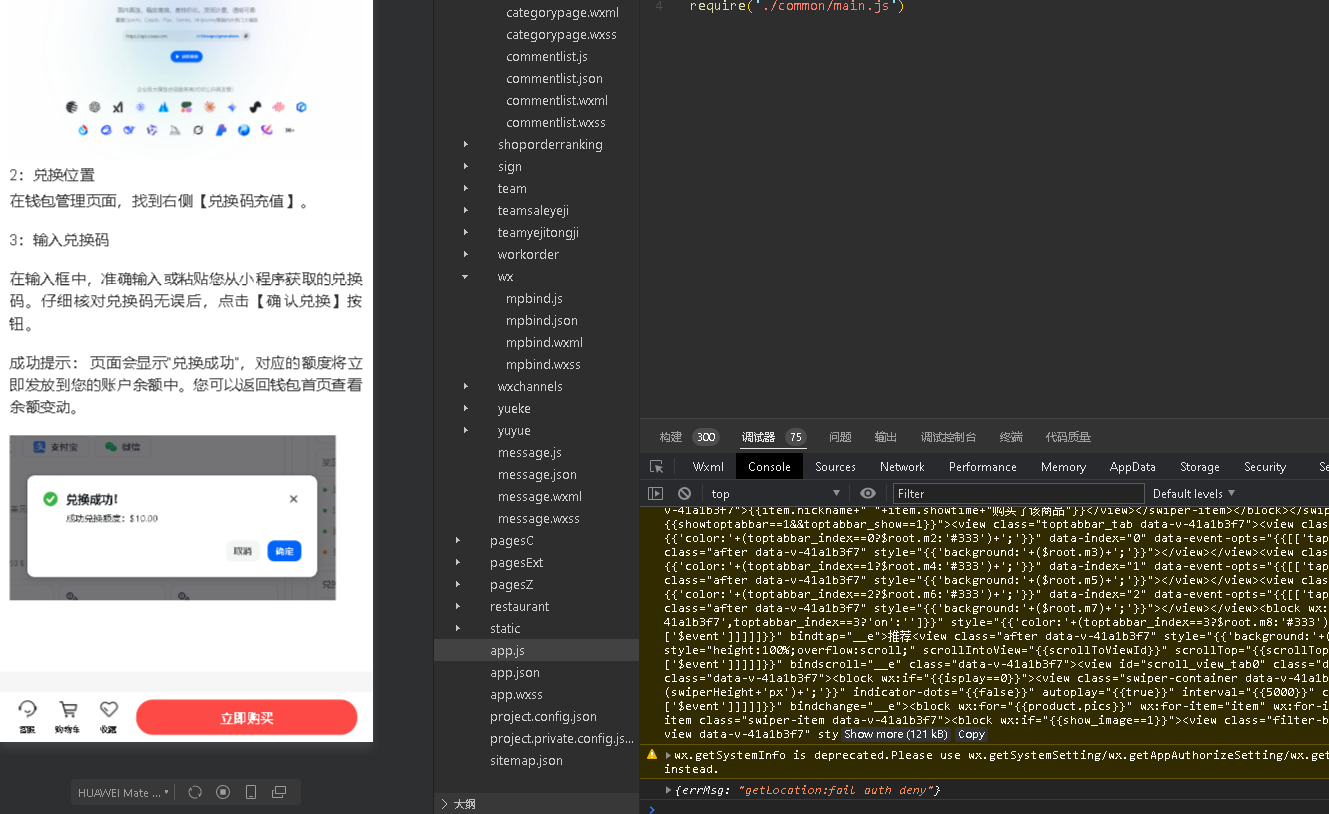Click the detach simulator window icon

279,792
